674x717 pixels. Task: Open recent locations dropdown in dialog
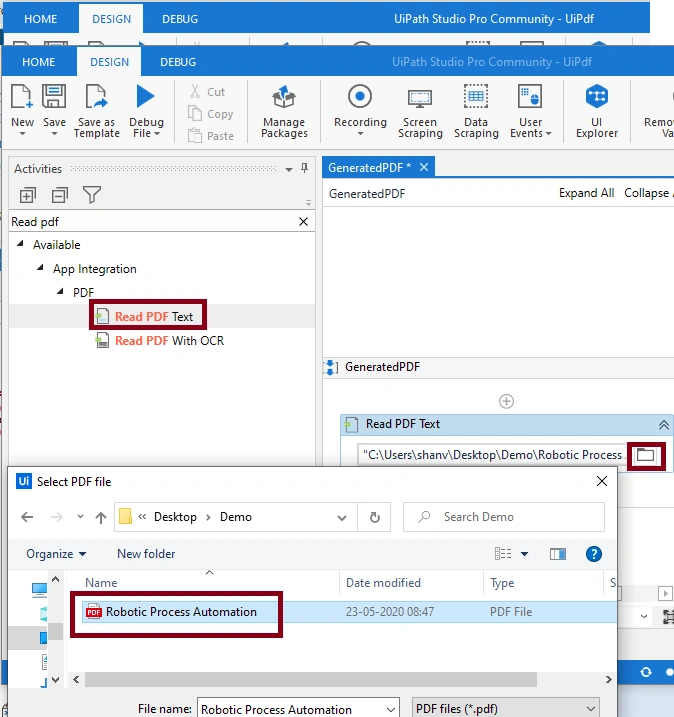tap(80, 517)
